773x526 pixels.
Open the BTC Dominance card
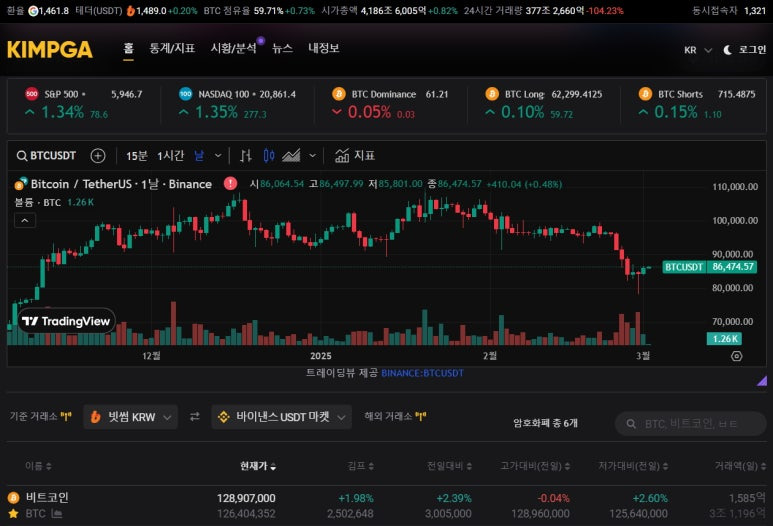390,104
